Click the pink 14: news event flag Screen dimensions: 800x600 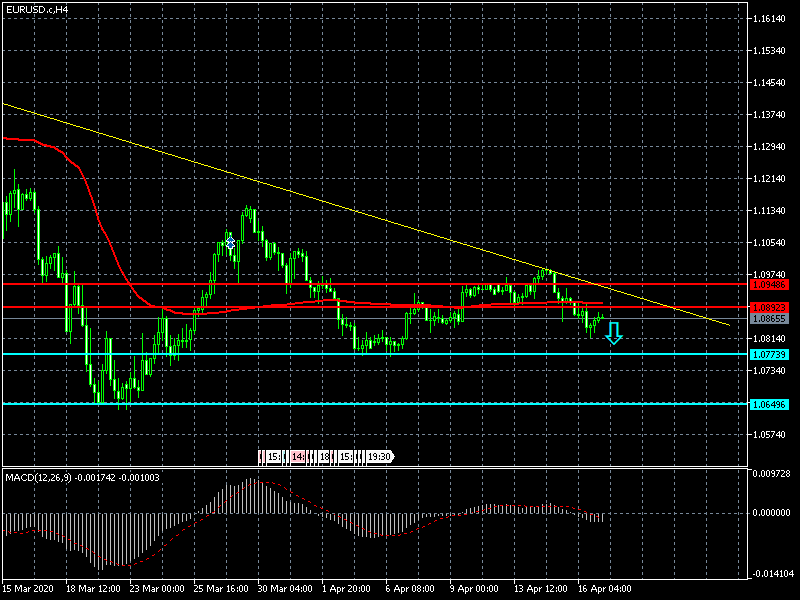coord(298,456)
